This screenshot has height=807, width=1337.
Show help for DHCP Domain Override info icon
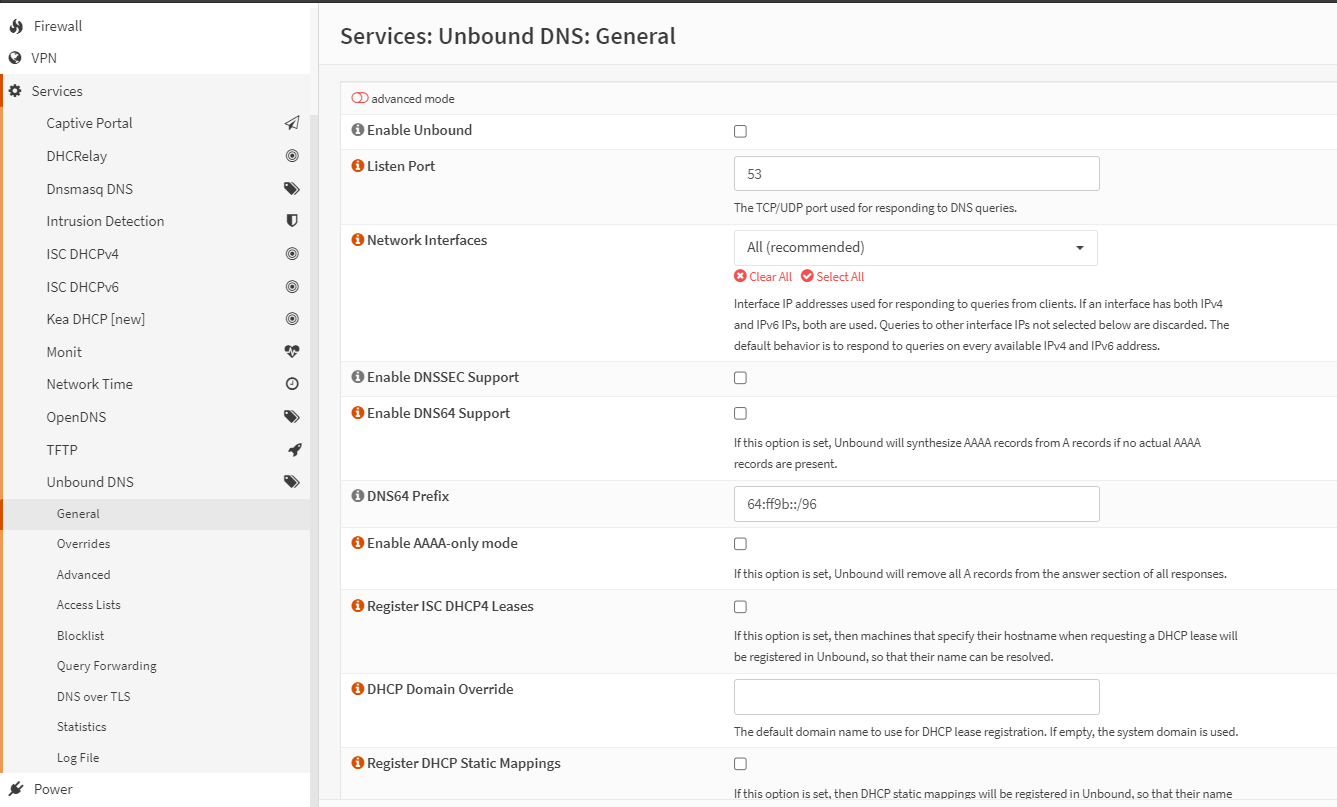click(x=358, y=689)
